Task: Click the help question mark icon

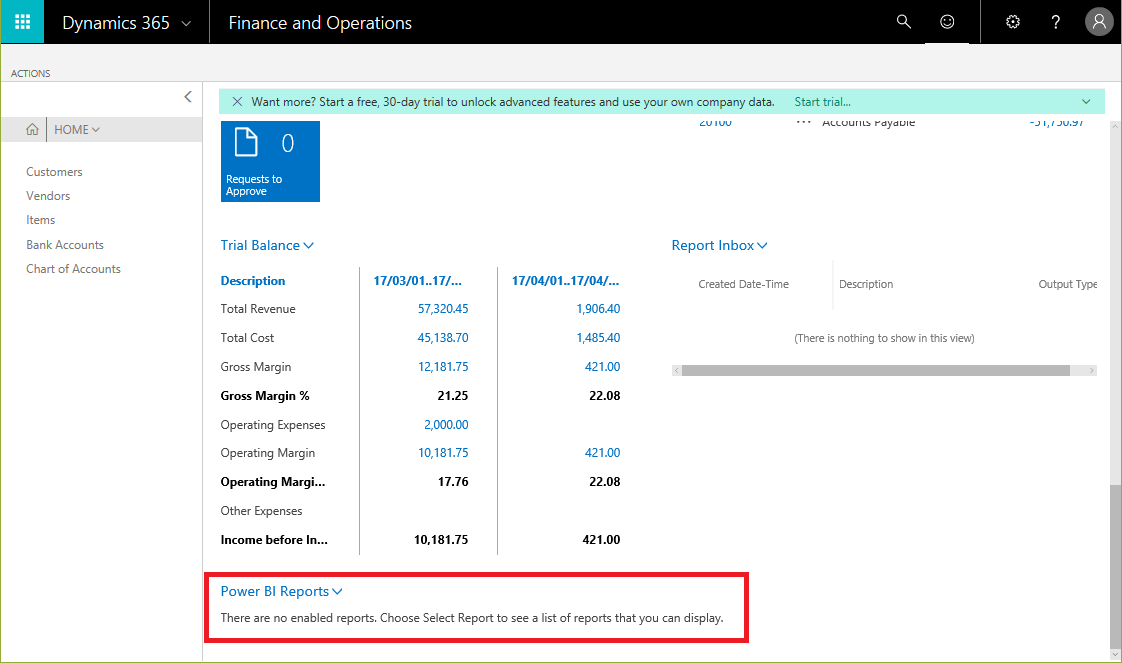Action: point(1055,22)
